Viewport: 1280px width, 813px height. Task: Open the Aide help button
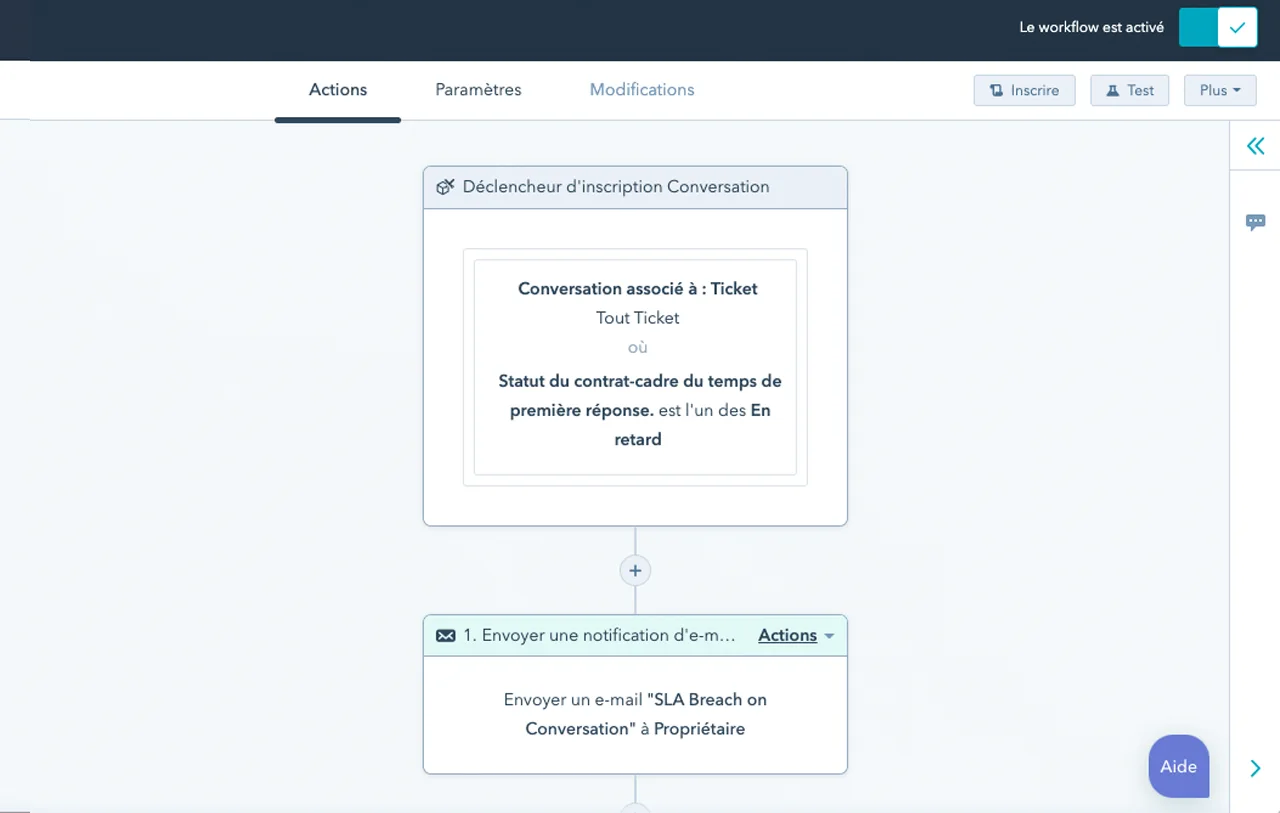click(1178, 767)
